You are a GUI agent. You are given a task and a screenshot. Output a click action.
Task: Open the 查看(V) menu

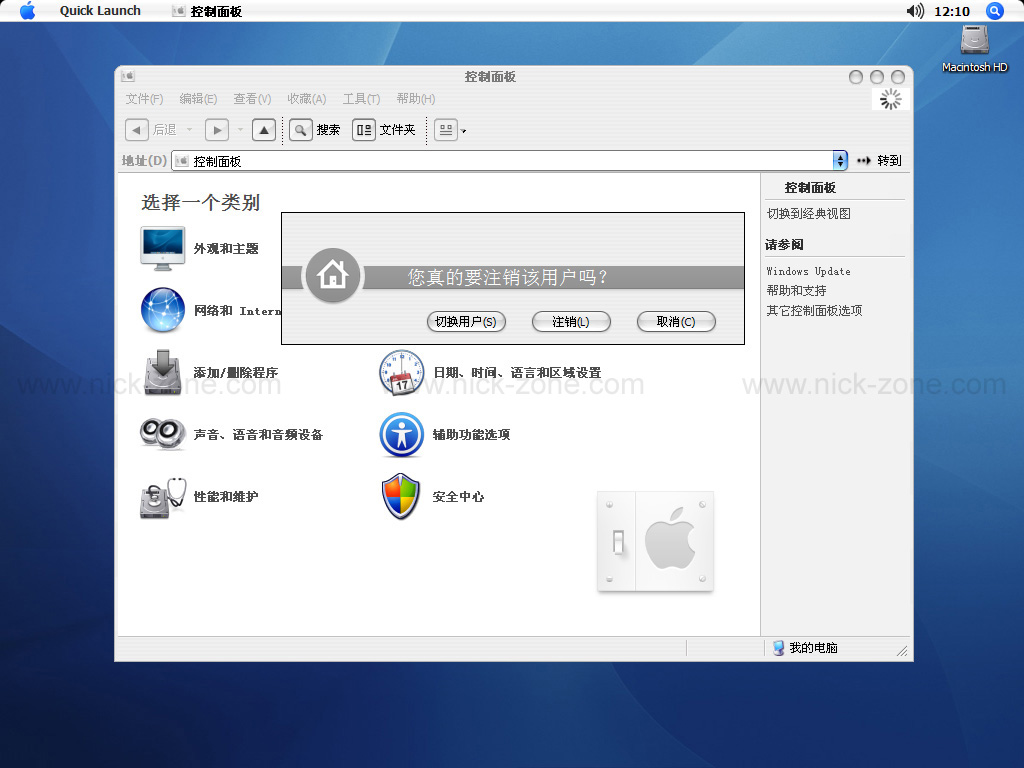point(252,99)
